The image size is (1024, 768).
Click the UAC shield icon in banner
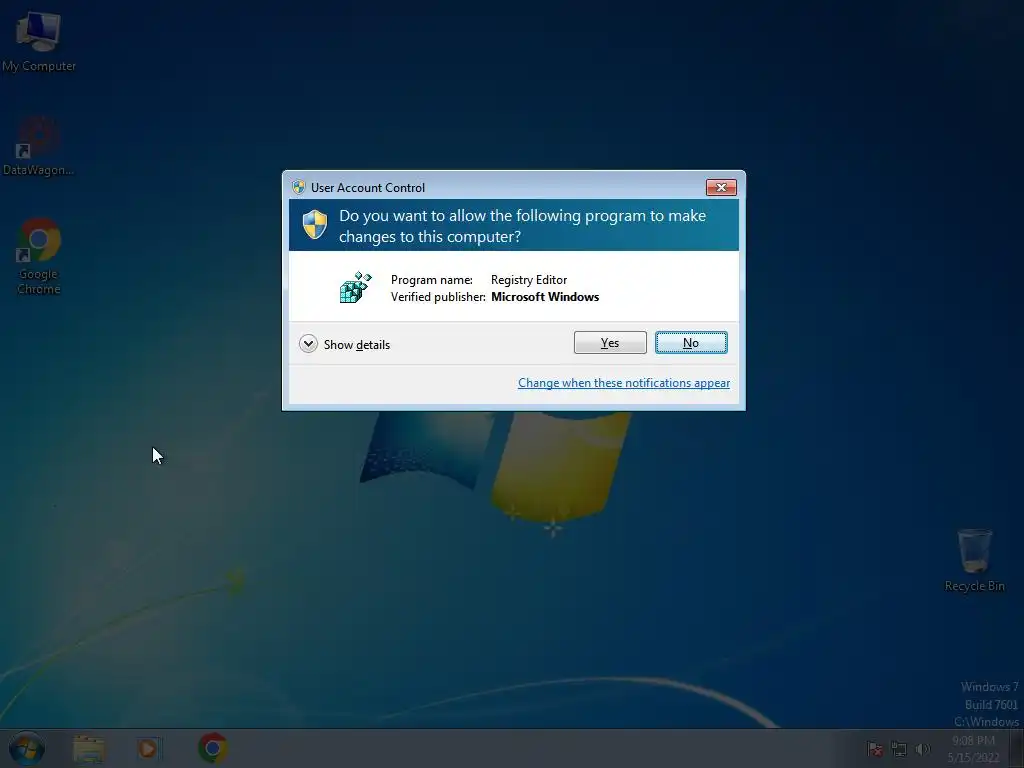[x=315, y=225]
